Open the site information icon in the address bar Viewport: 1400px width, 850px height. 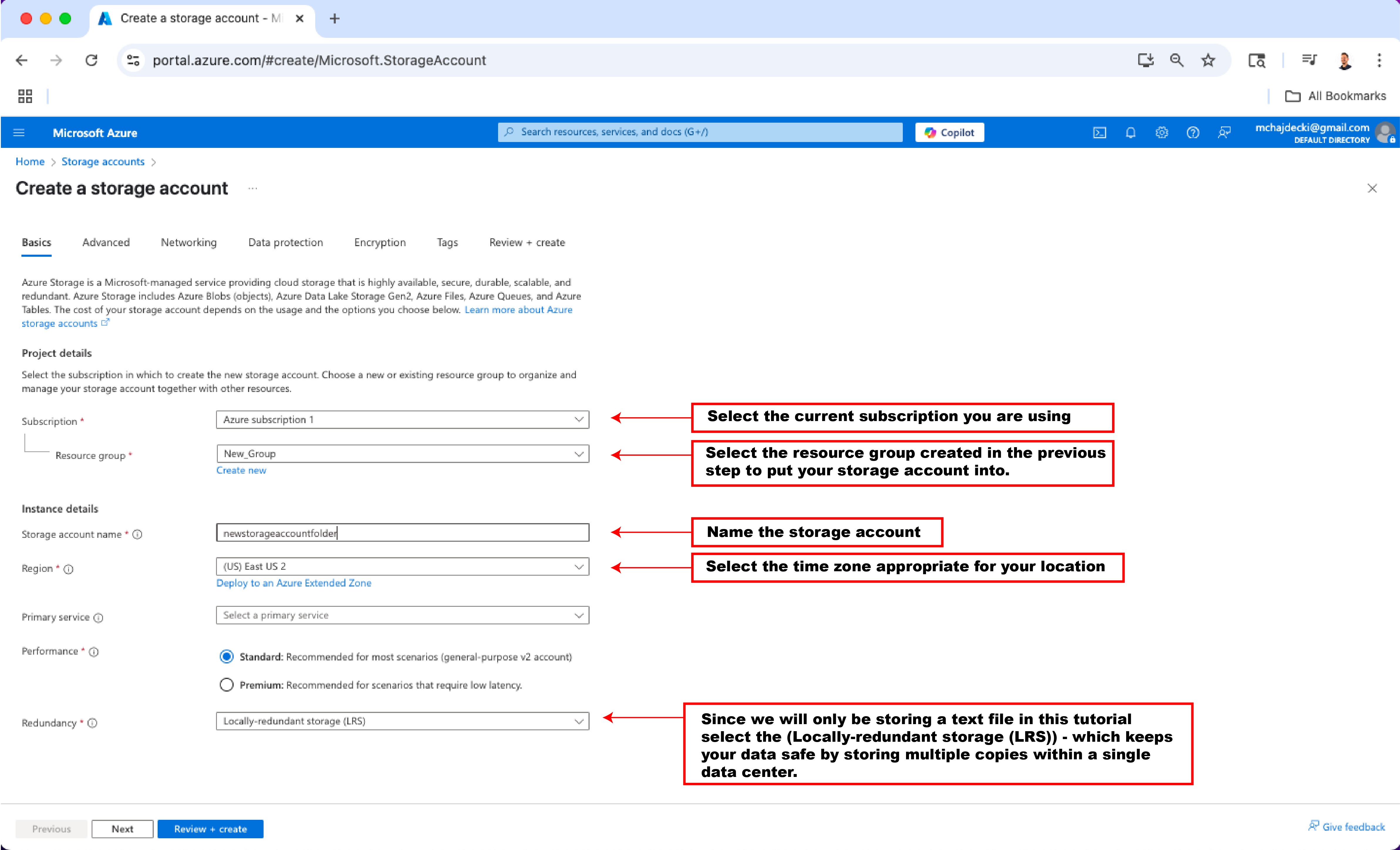click(x=133, y=60)
